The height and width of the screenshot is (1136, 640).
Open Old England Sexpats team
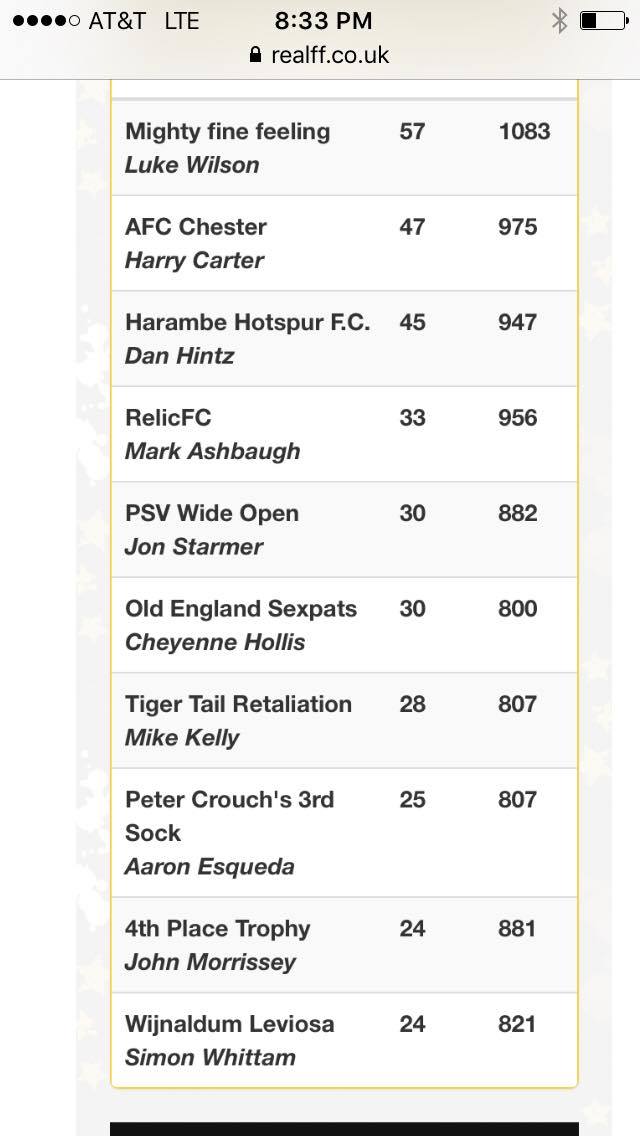[344, 625]
